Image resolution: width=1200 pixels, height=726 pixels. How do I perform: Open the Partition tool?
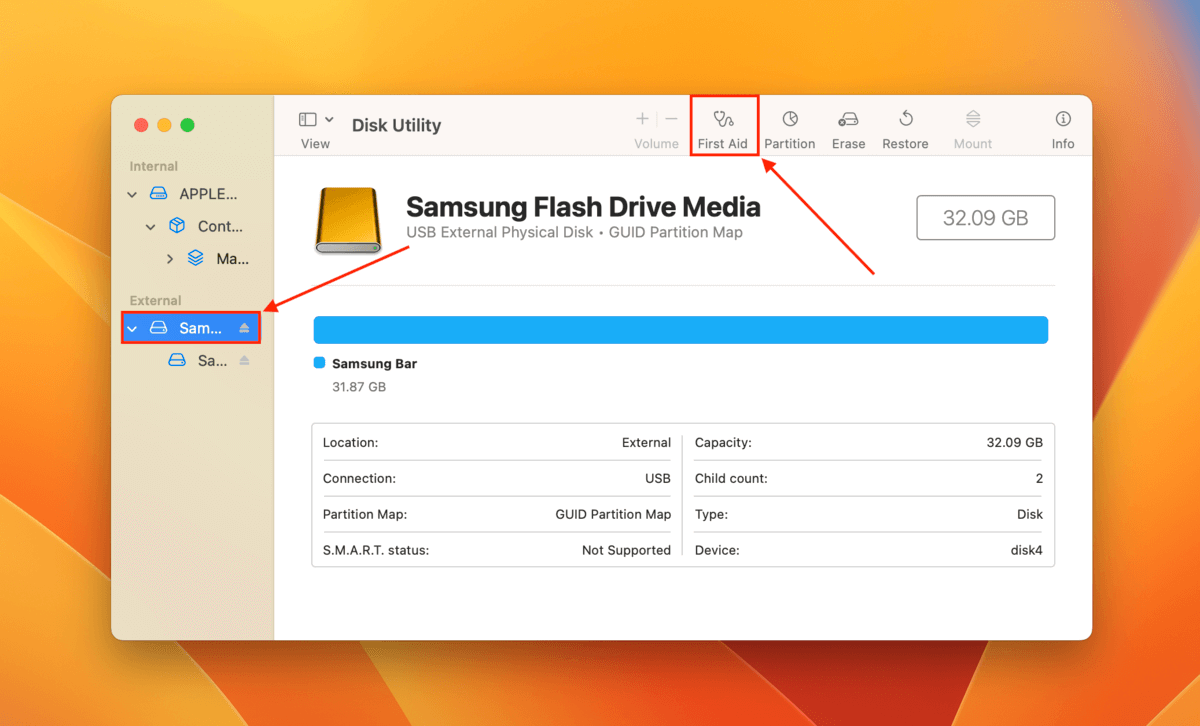point(790,129)
